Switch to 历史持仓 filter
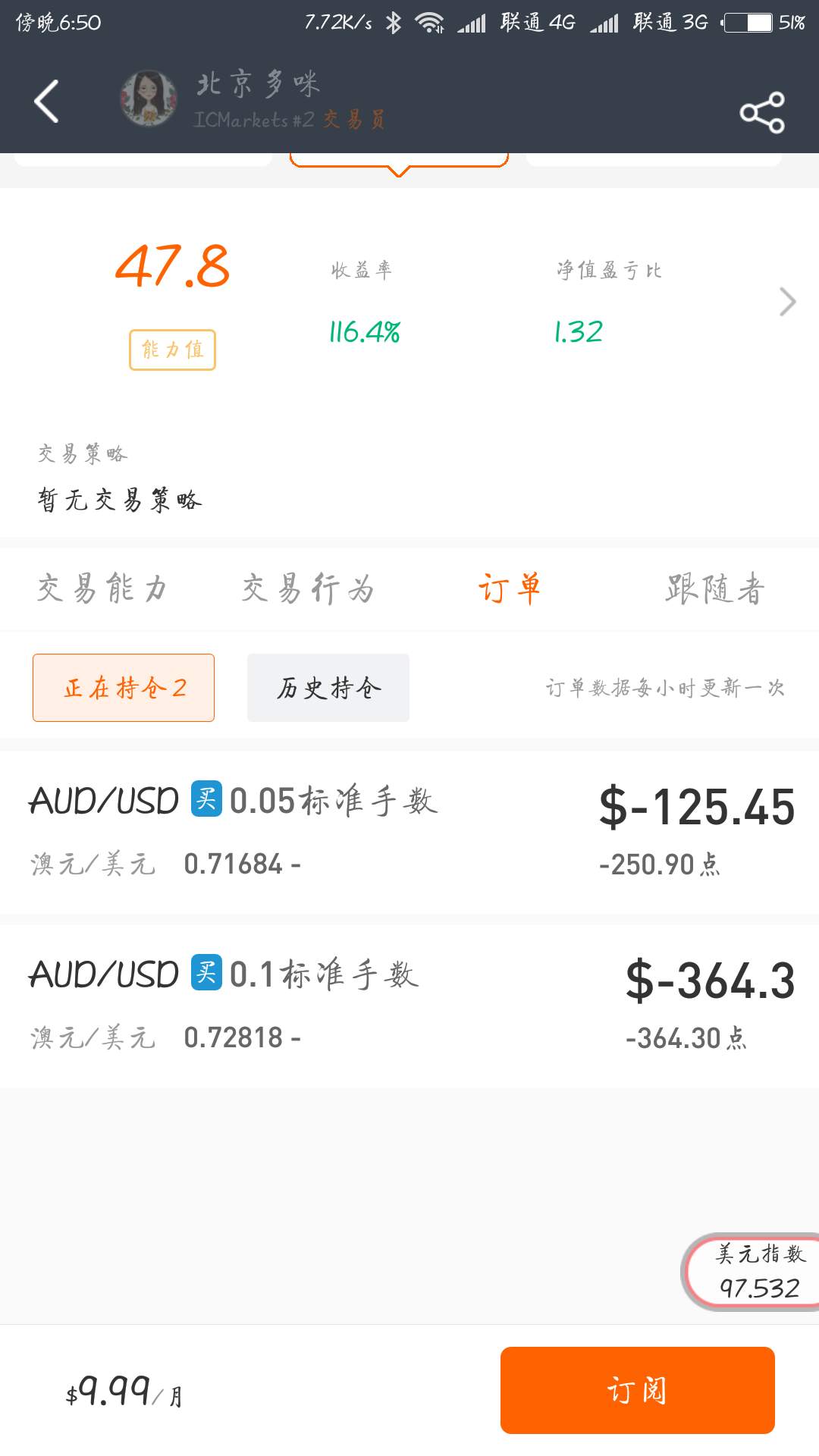The image size is (819, 1456). [x=328, y=688]
